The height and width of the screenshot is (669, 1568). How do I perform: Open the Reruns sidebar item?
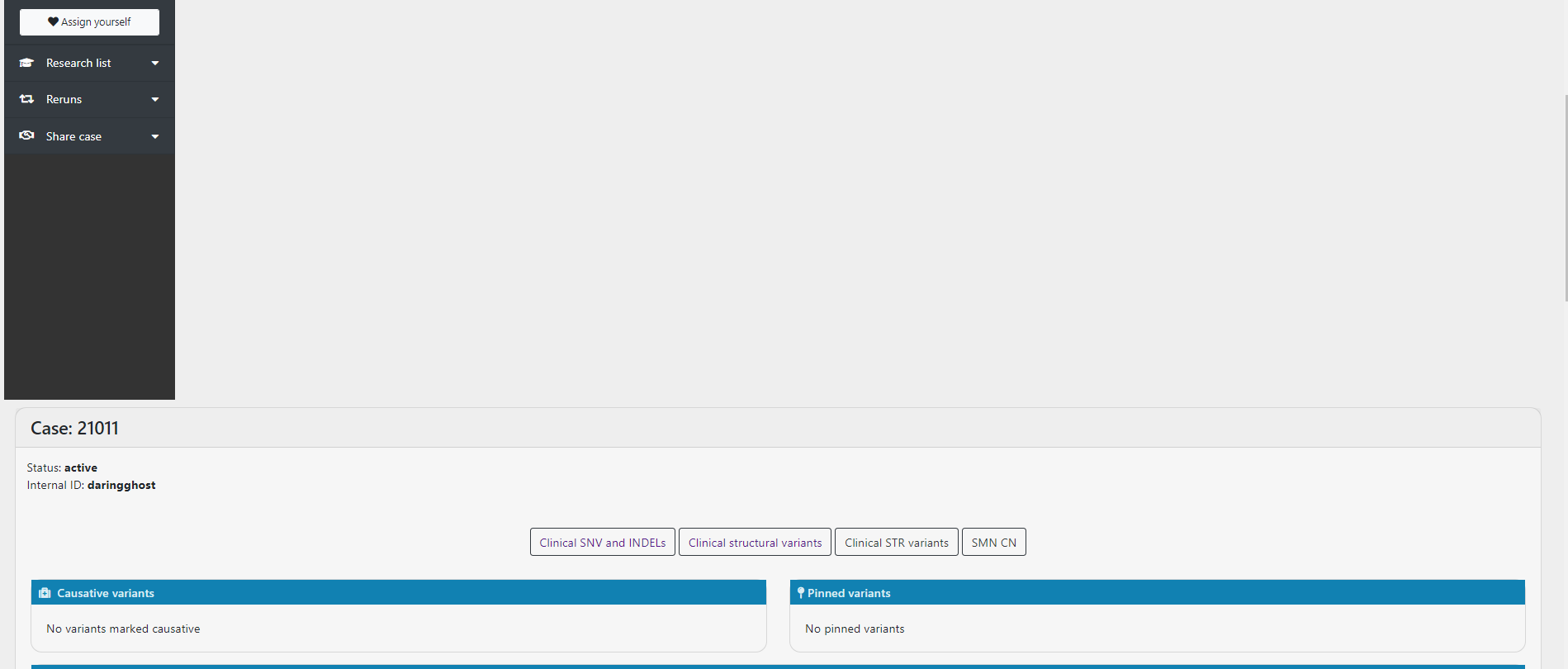pyautogui.click(x=89, y=99)
